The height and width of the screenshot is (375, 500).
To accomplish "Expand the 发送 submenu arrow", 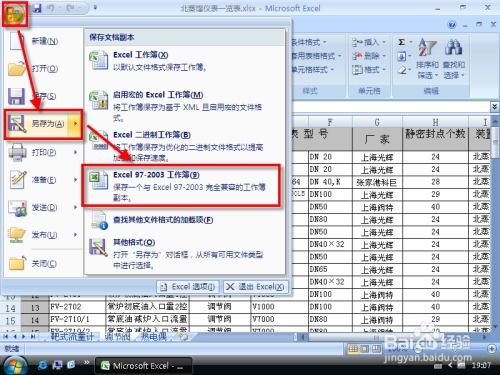I will (x=76, y=208).
